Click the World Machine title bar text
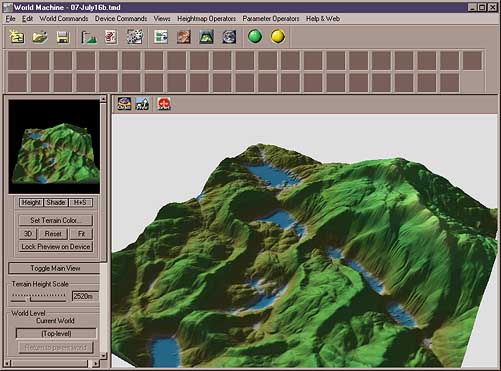 [67, 7]
